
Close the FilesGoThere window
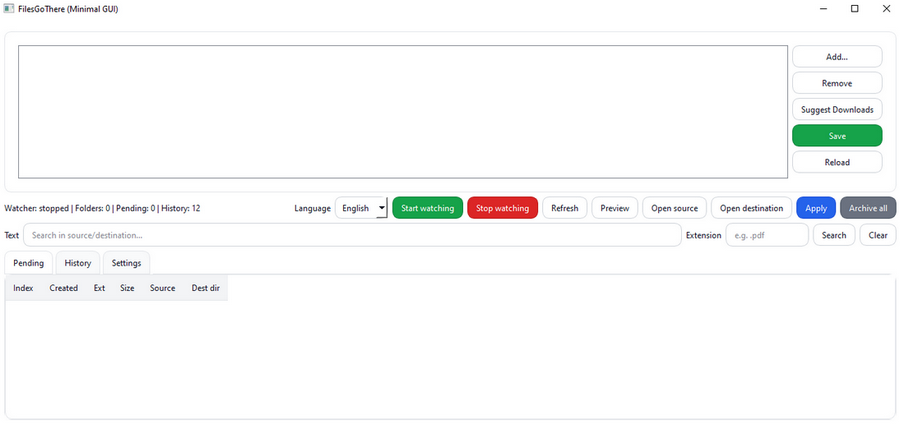coord(885,9)
